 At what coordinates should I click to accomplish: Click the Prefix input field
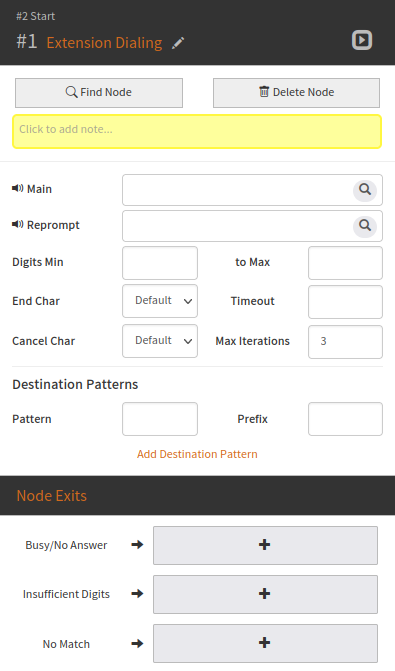point(345,419)
